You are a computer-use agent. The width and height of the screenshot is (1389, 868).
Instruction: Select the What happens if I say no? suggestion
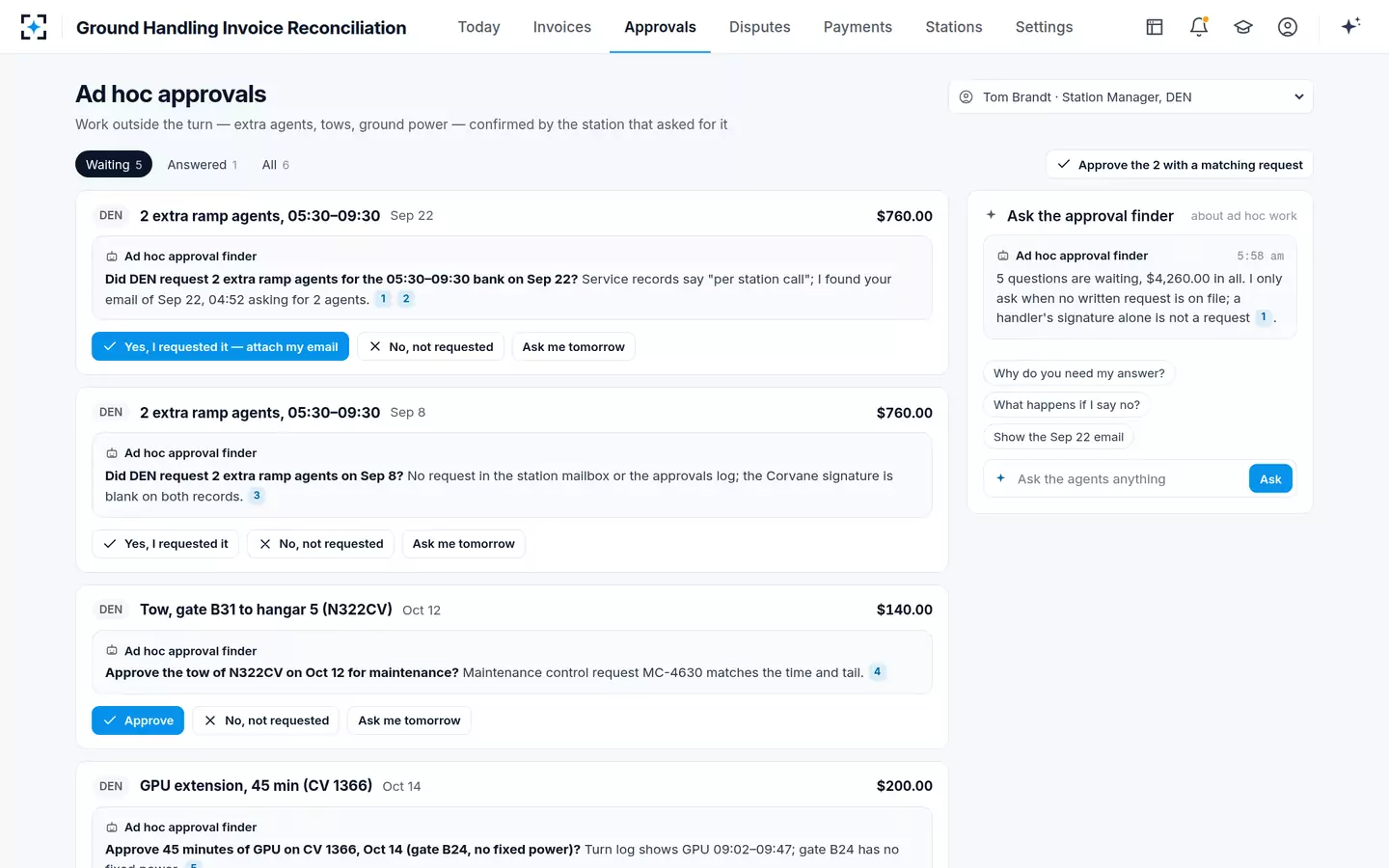tap(1067, 405)
